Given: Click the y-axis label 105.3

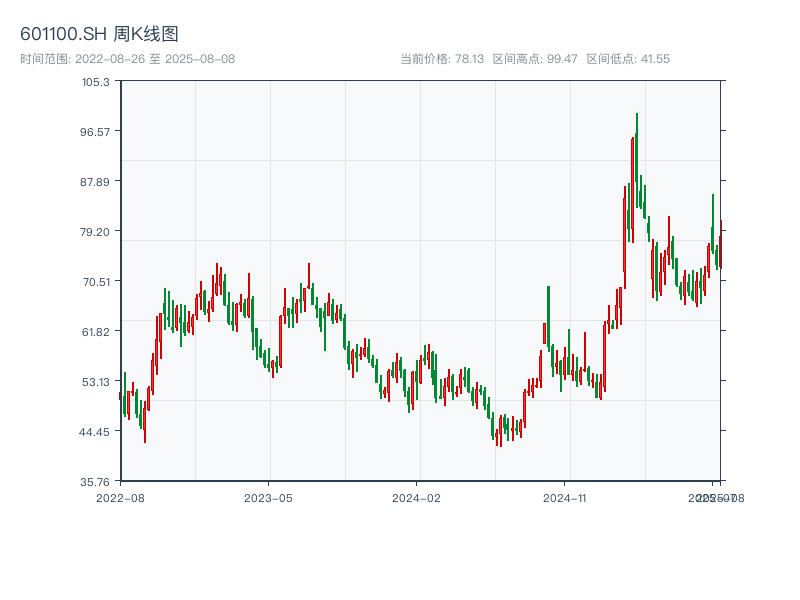Looking at the screenshot, I should pos(95,82).
